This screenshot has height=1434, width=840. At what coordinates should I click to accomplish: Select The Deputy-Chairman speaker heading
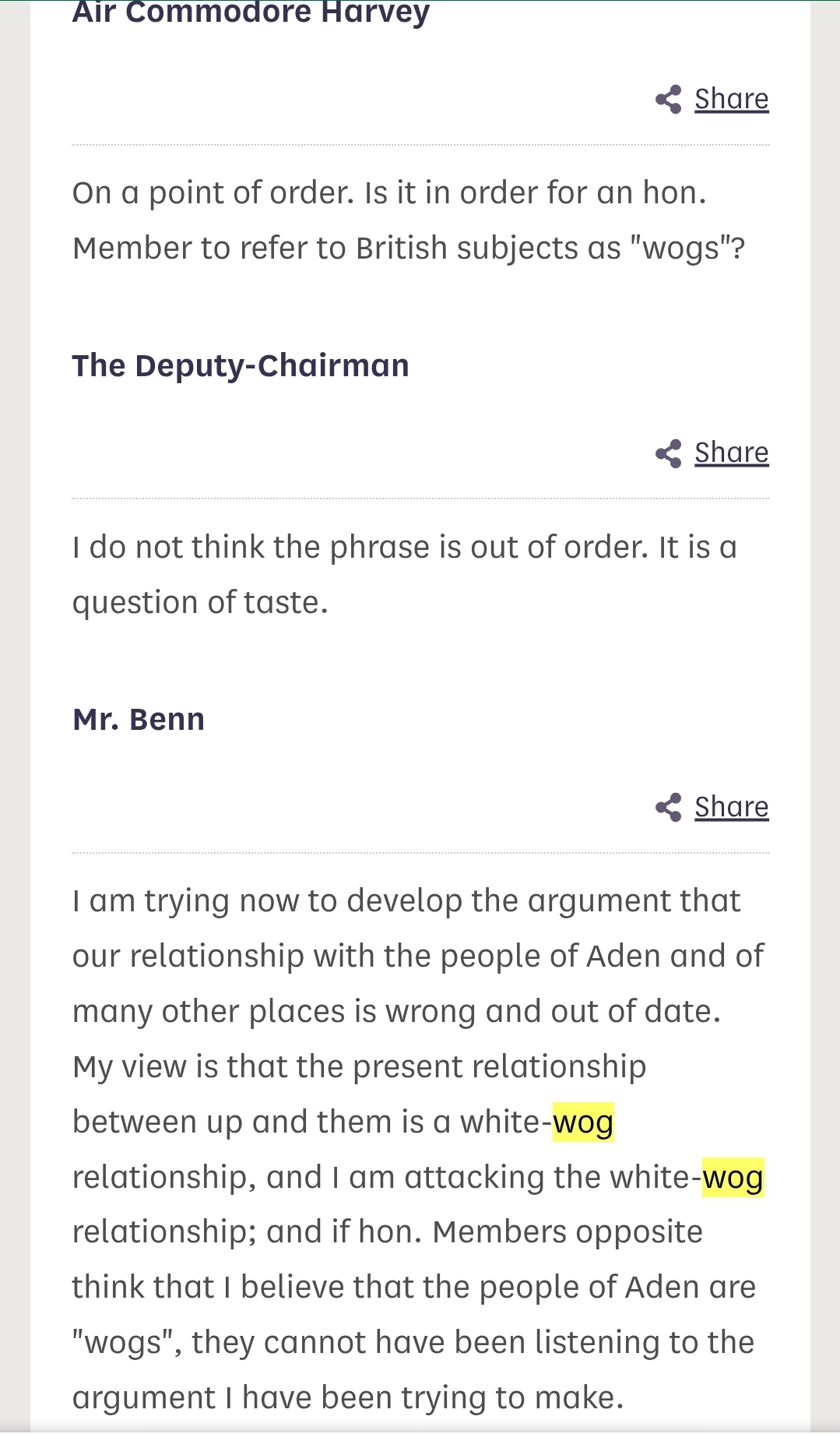[241, 366]
